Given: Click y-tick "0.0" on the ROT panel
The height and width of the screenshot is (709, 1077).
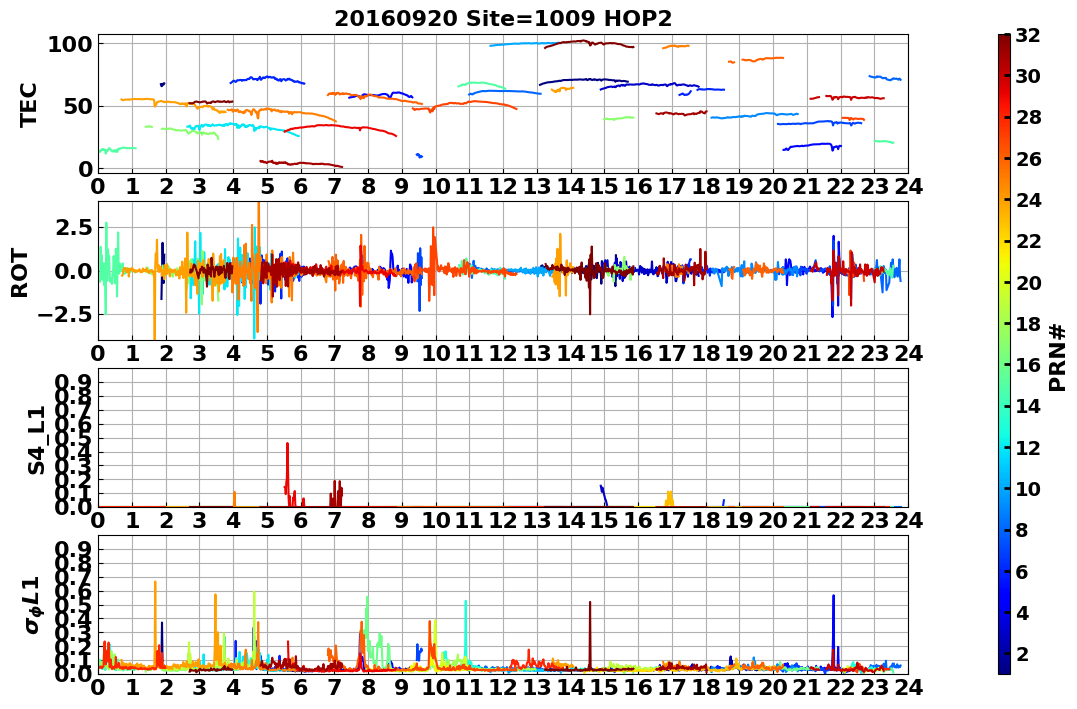Looking at the screenshot, I should tap(73, 271).
